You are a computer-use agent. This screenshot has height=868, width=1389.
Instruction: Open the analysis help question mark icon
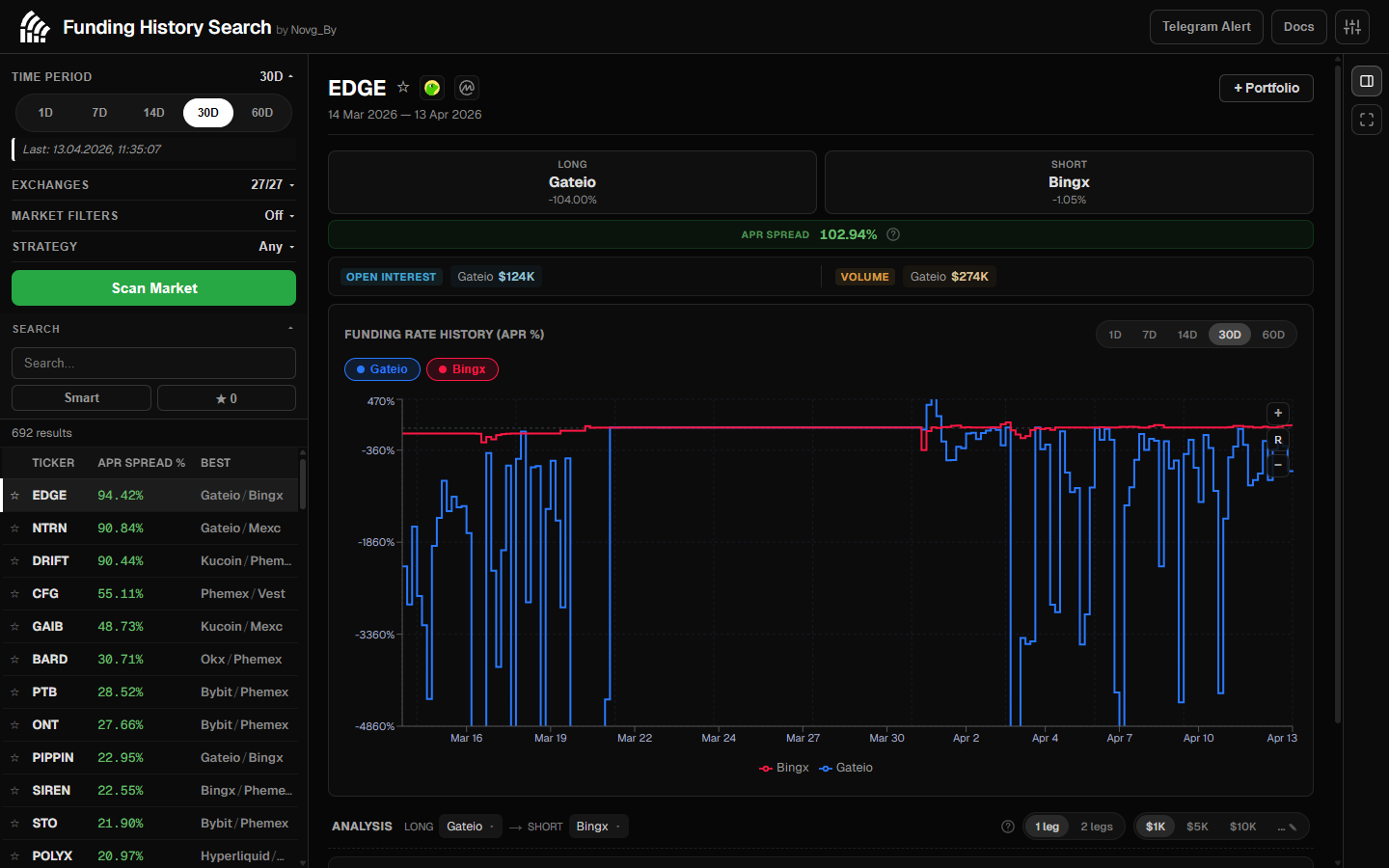tap(1008, 827)
